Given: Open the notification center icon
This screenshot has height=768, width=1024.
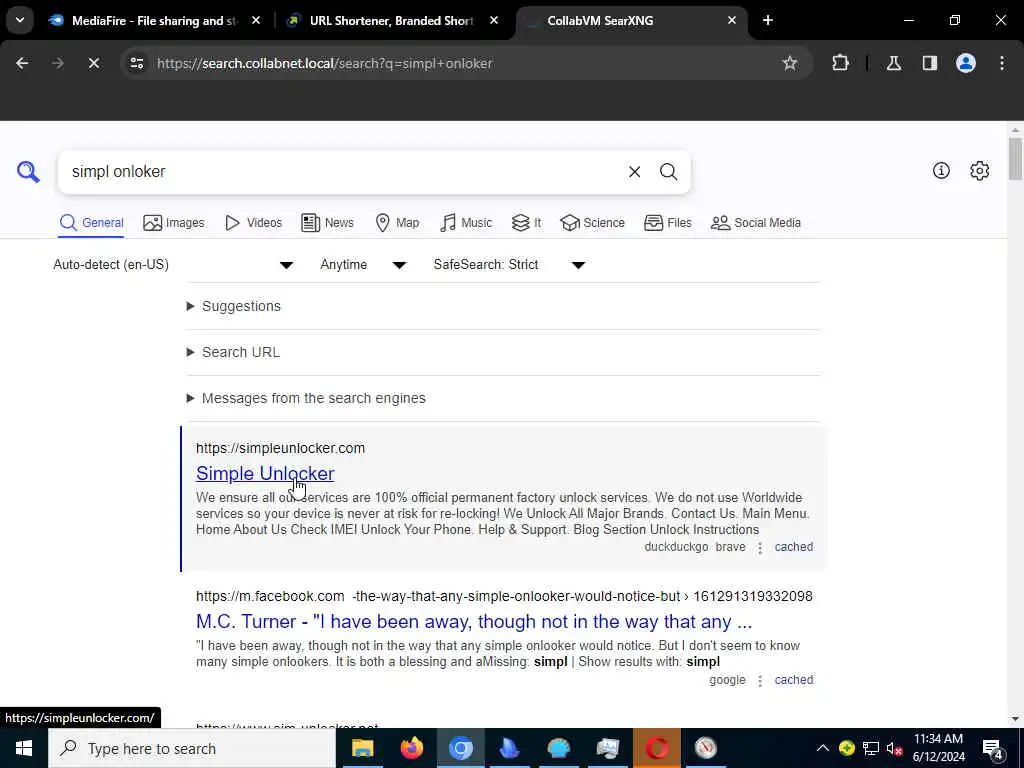Looking at the screenshot, I should tap(993, 748).
